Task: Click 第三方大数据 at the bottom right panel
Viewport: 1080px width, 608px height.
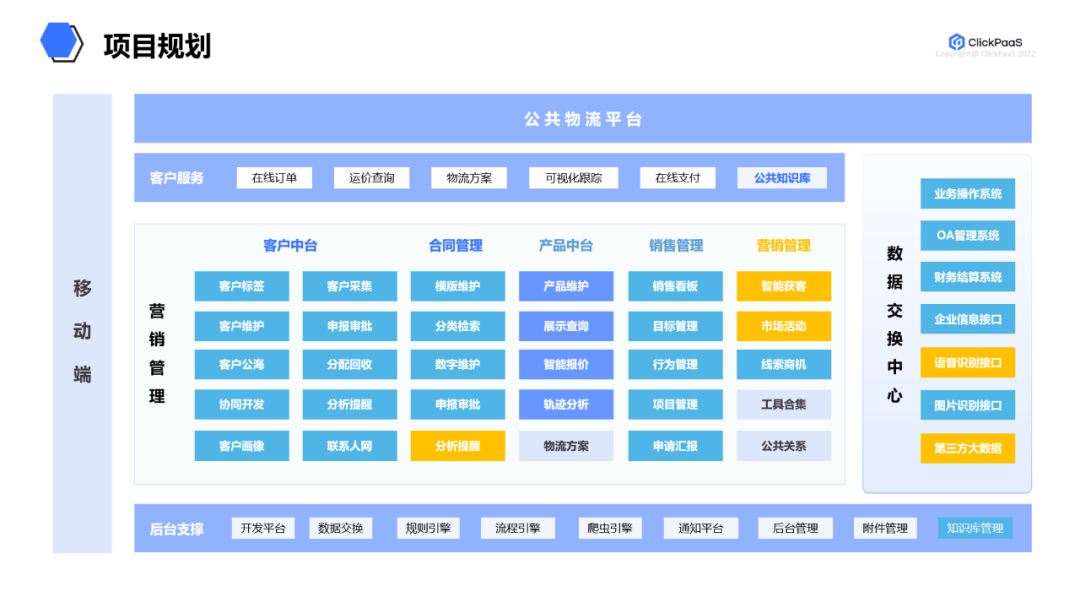Action: 968,449
